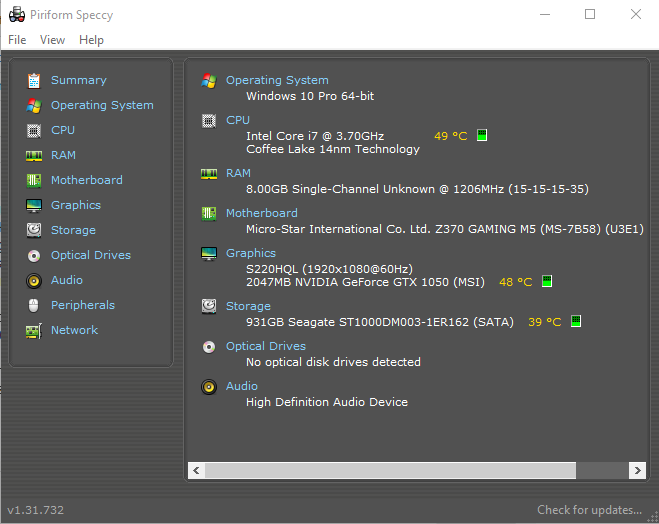659x524 pixels.
Task: Click the Storage heading link in main panel
Action: click(248, 306)
